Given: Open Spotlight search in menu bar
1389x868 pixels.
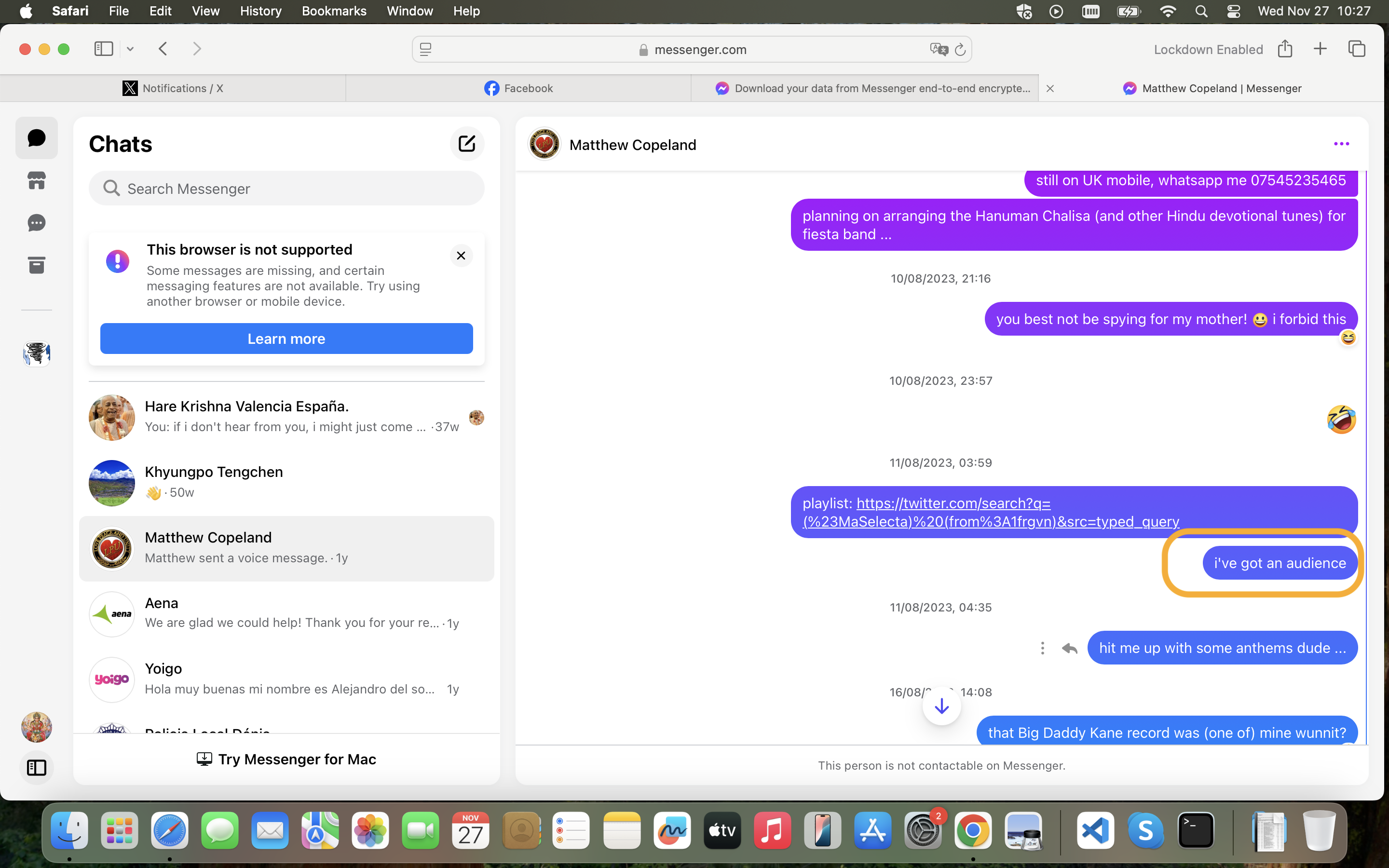Looking at the screenshot, I should (1201, 11).
